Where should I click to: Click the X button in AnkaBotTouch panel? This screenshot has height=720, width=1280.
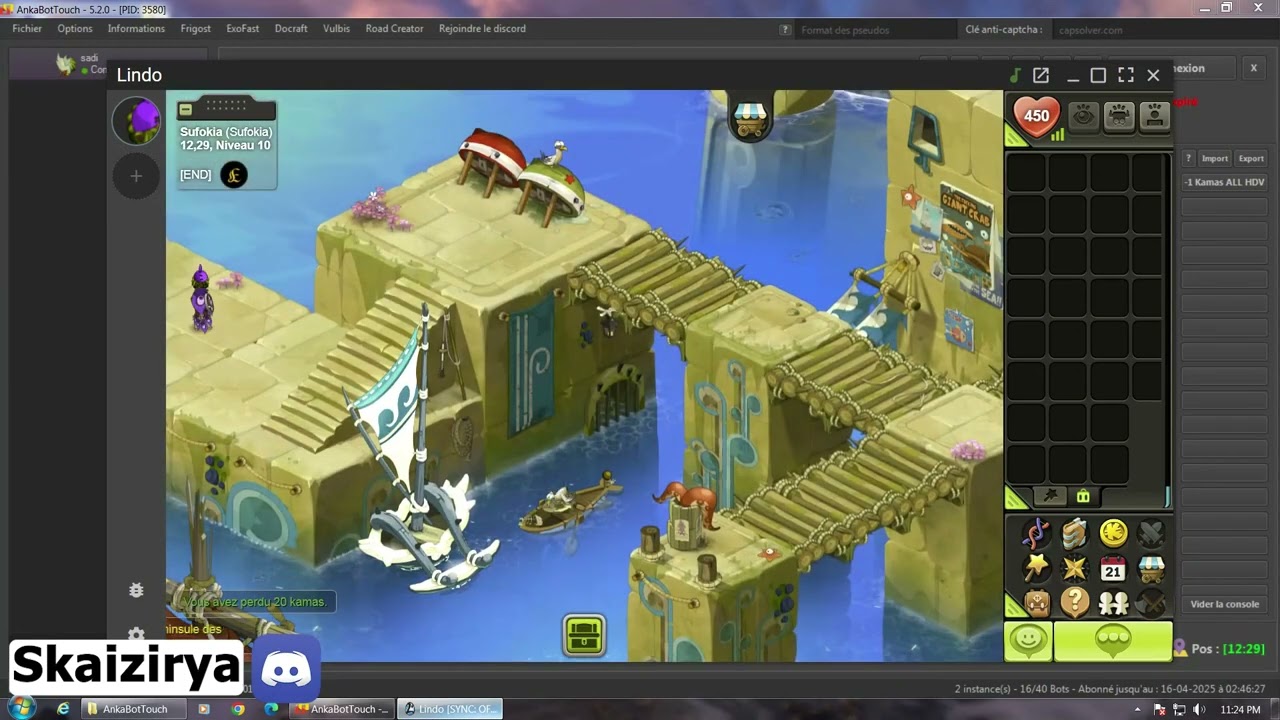click(x=1253, y=68)
